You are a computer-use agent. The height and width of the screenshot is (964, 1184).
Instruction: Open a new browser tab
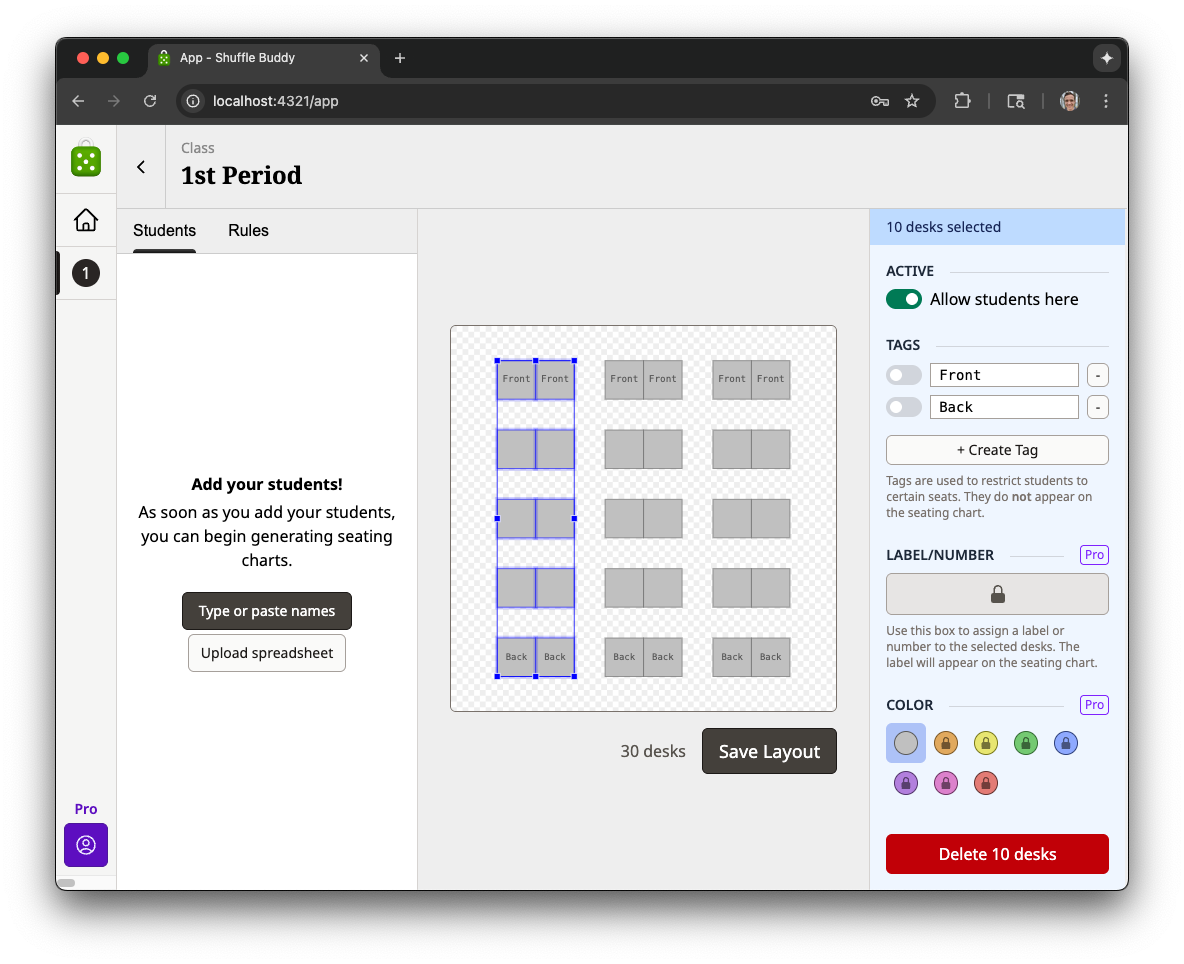(x=400, y=58)
